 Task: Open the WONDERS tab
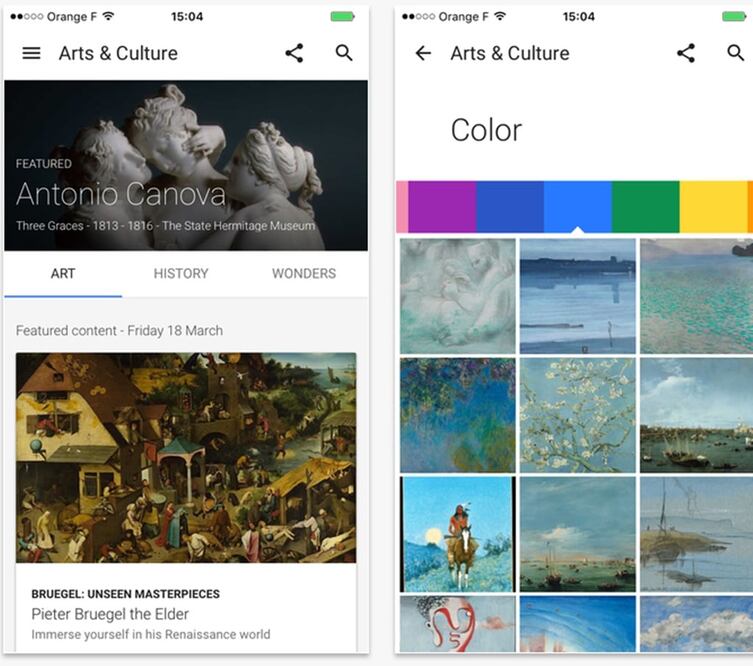click(x=304, y=273)
